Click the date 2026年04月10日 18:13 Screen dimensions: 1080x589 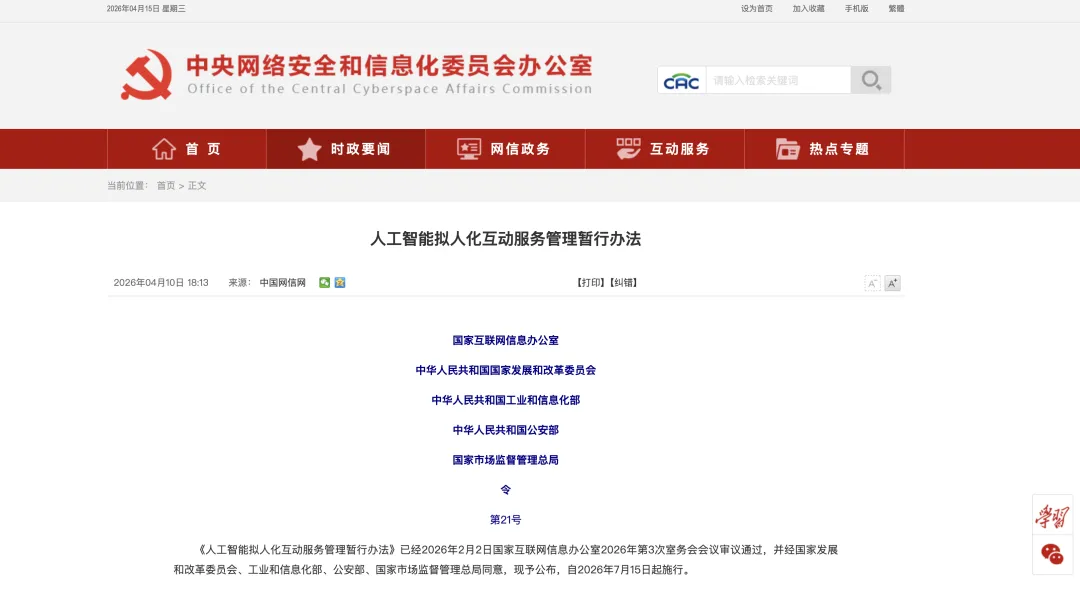pyautogui.click(x=160, y=282)
